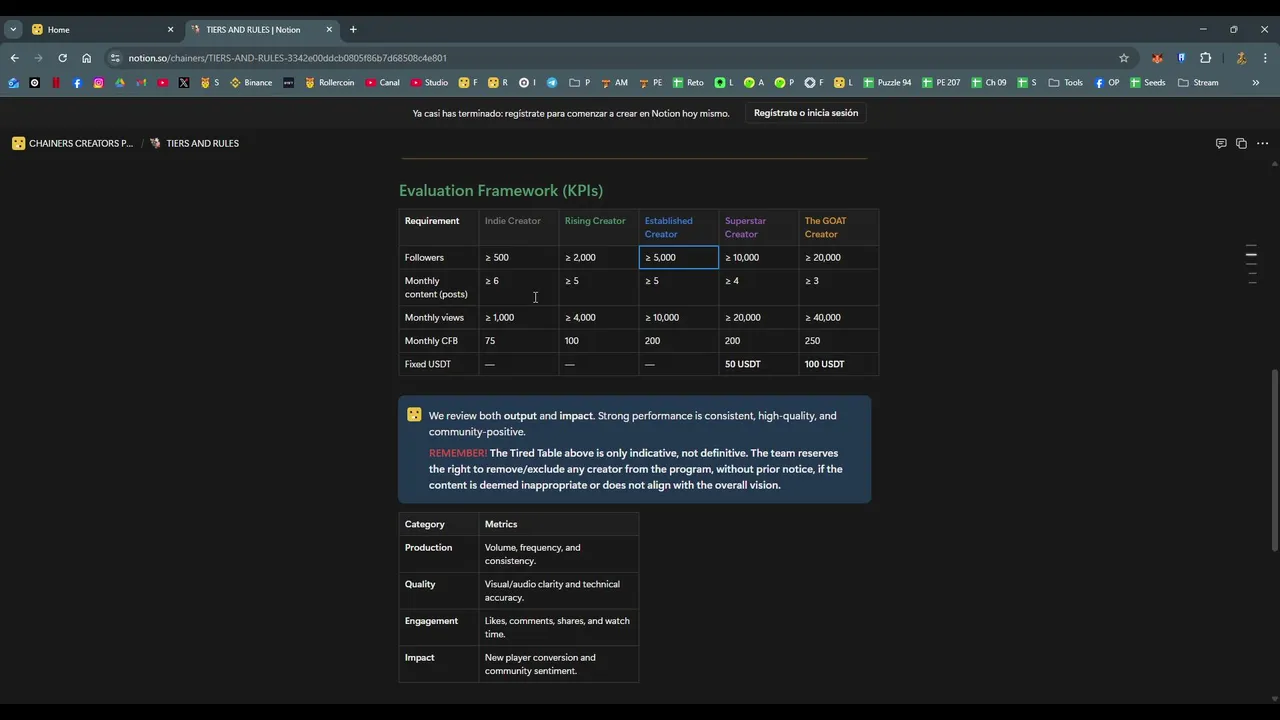Open the Netflix bookmark
Screen dimensions: 1280x720
pyautogui.click(x=56, y=83)
